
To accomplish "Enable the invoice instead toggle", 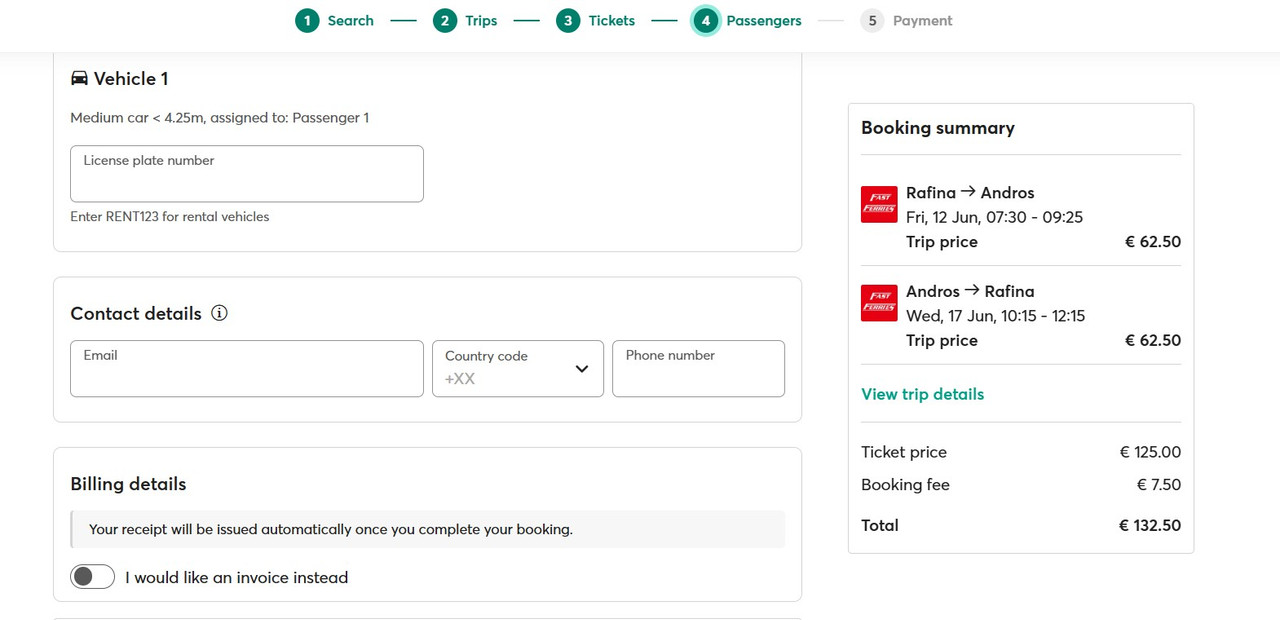I will pyautogui.click(x=92, y=577).
